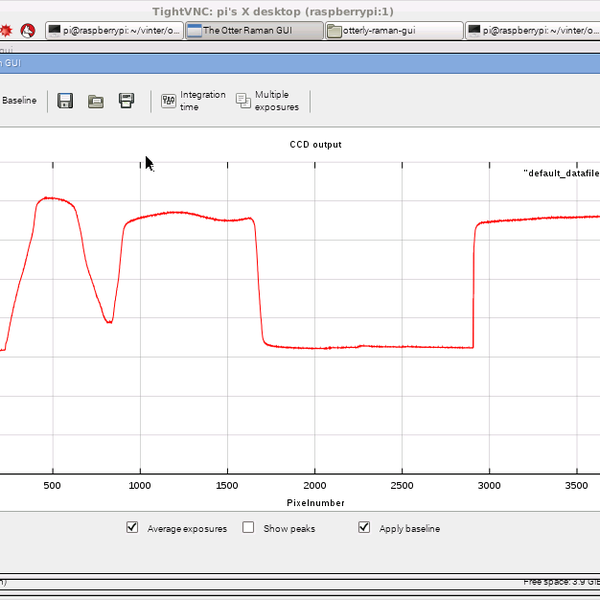
Task: Open file with the folder icon
Action: click(96, 101)
